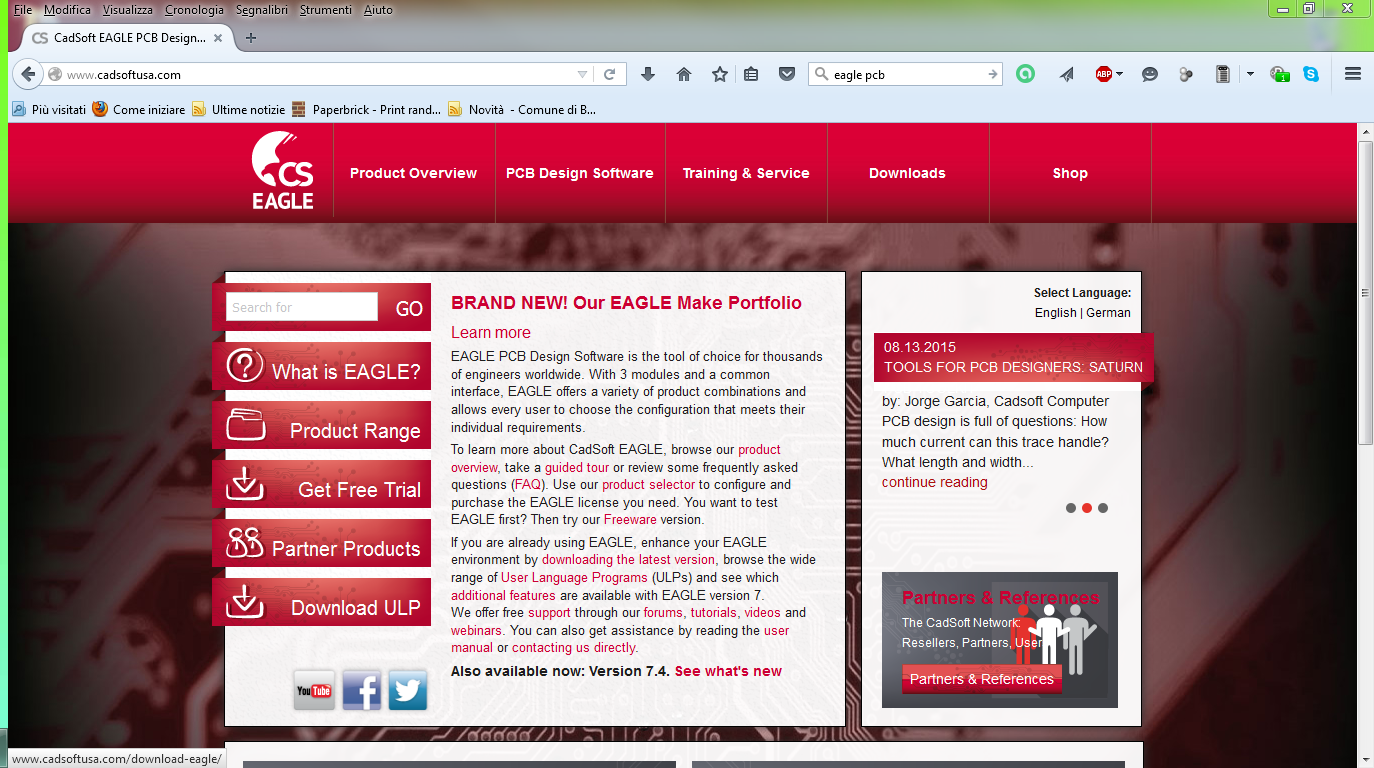Click the Partners & References red button
Image resolution: width=1374 pixels, height=768 pixels.
click(x=981, y=679)
